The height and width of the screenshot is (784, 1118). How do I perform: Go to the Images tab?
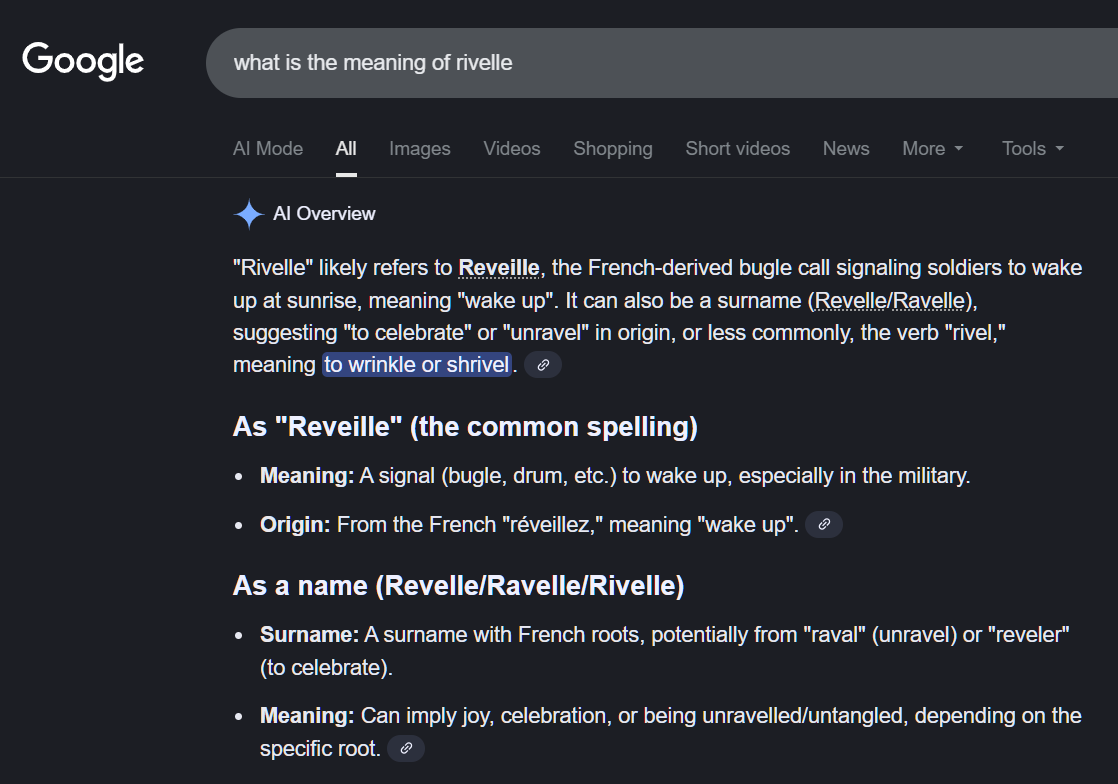coord(419,148)
